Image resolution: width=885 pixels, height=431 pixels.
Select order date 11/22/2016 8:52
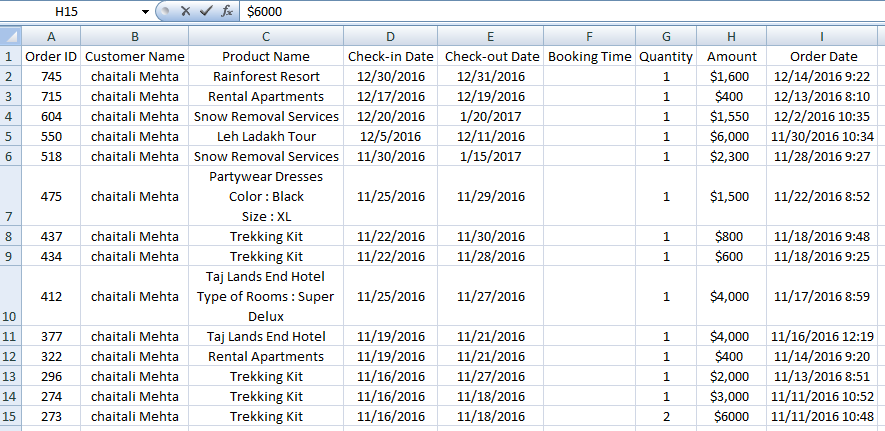coord(822,196)
